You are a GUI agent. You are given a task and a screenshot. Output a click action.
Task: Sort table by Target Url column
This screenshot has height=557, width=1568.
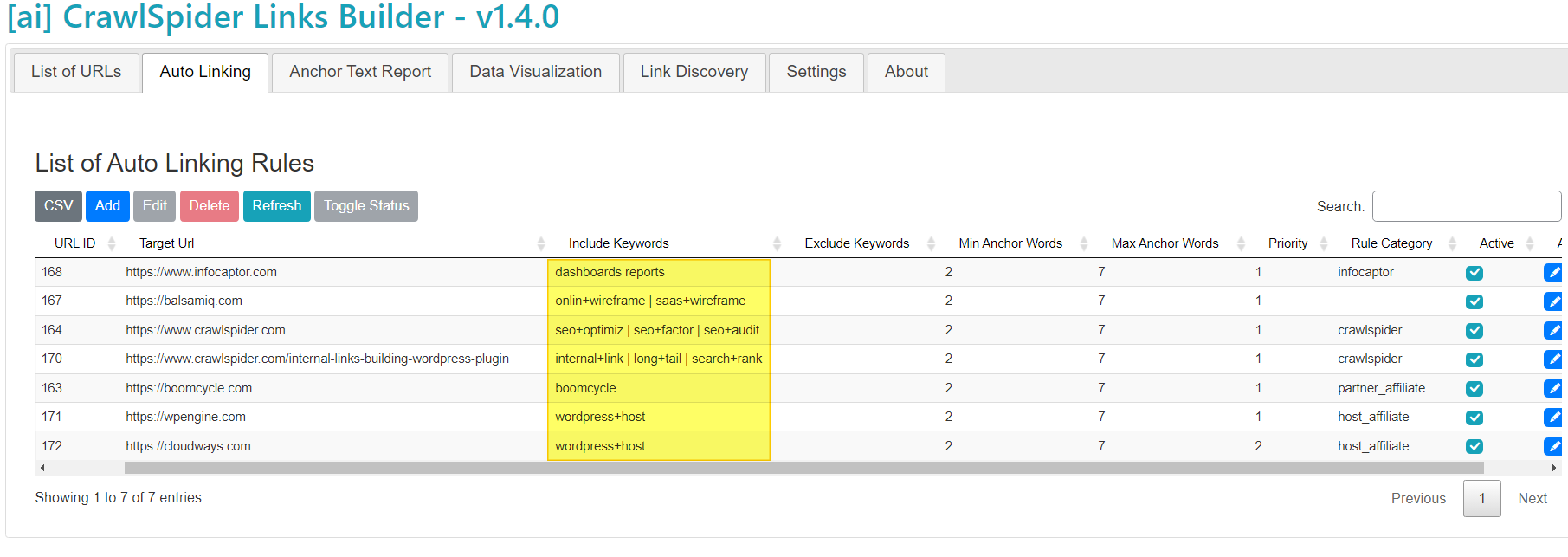(x=333, y=243)
